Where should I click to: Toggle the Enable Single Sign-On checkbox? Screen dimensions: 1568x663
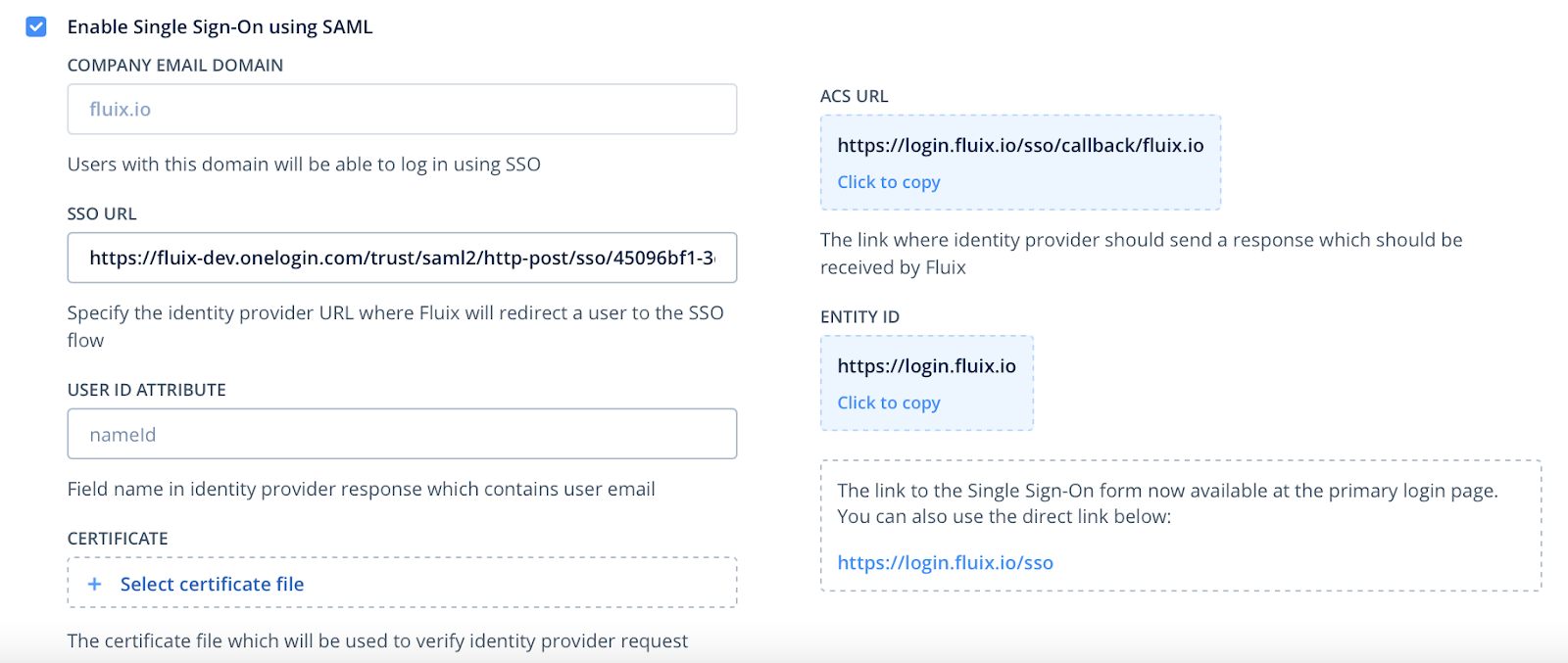[36, 26]
